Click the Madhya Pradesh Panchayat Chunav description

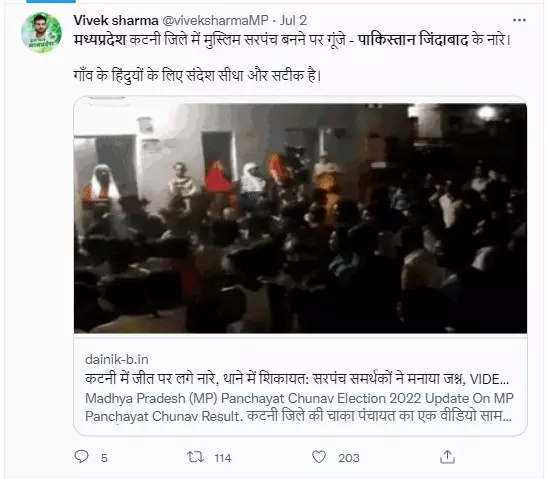tap(299, 407)
